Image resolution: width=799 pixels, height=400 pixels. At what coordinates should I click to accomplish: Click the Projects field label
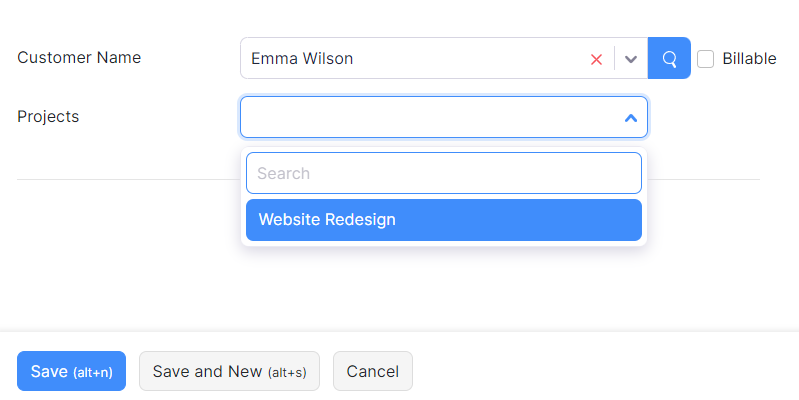point(48,116)
